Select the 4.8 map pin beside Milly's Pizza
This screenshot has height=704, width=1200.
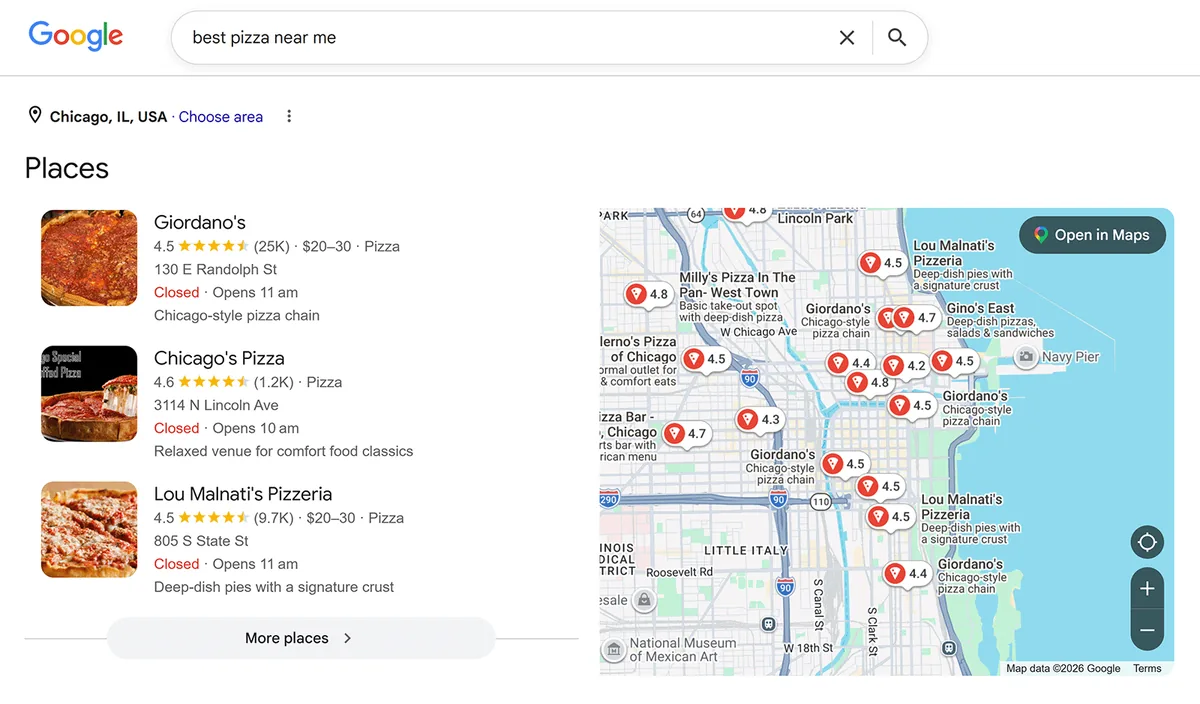tap(648, 295)
